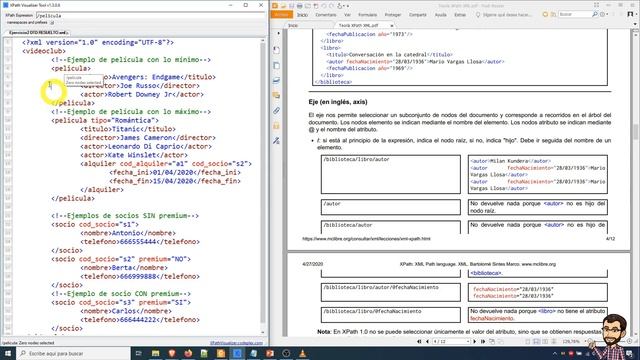Click the alquiler cod_alquiler="a1" line
This screenshot has width=640, height=360.
(x=166, y=164)
